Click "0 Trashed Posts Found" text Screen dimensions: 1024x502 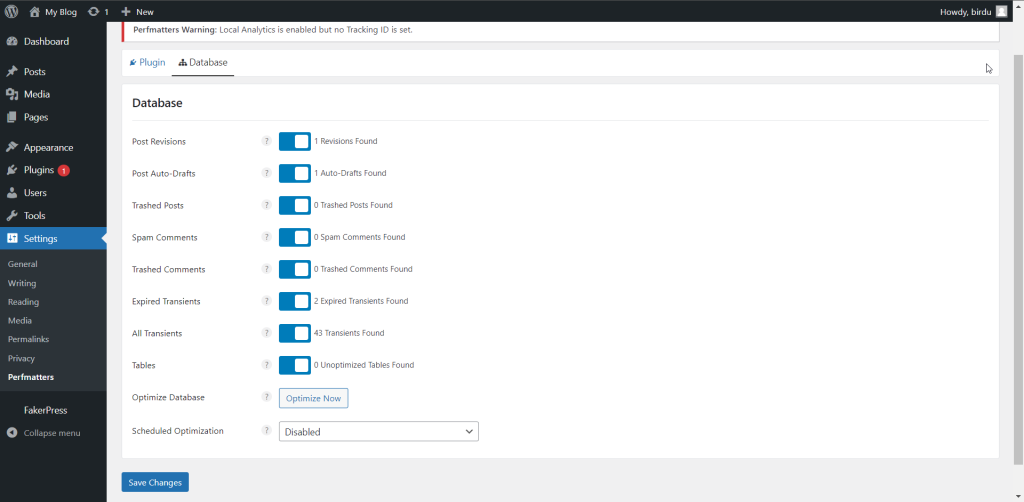pyautogui.click(x=353, y=205)
